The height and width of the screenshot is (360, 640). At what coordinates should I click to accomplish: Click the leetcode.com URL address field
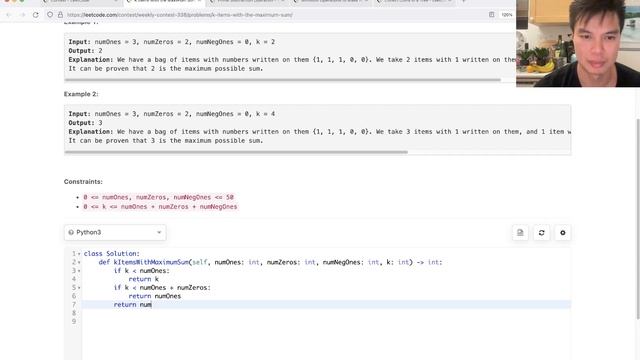(180, 15)
